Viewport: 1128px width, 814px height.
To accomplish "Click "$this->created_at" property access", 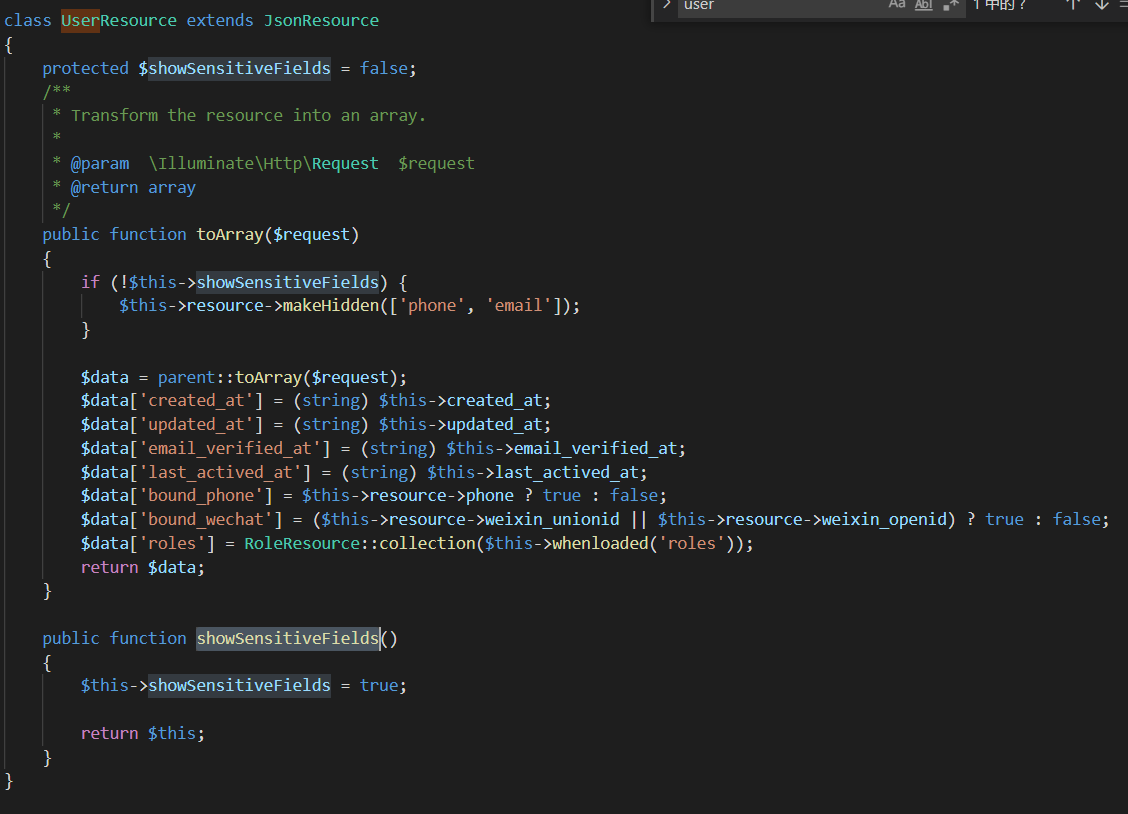I will point(460,401).
